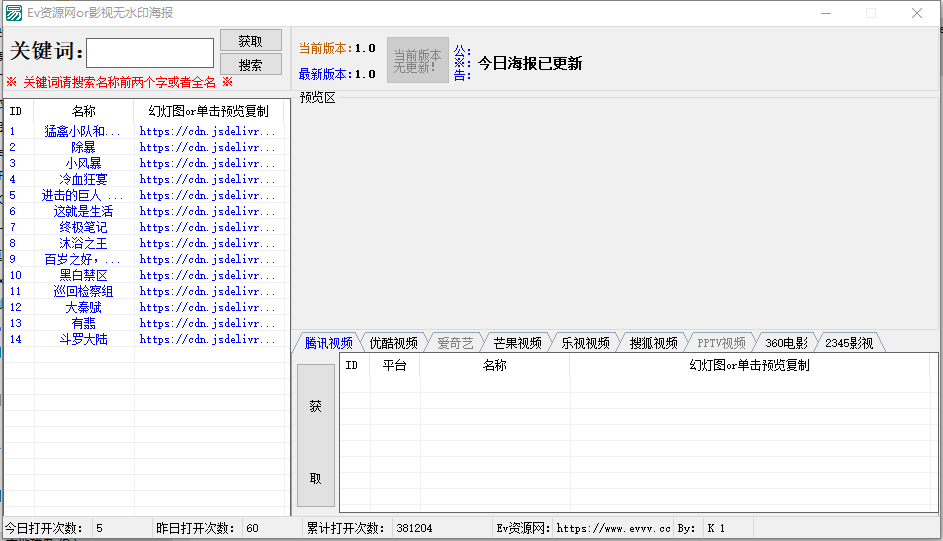Click the poster URL for row 10
943x541 pixels.
tap(207, 275)
